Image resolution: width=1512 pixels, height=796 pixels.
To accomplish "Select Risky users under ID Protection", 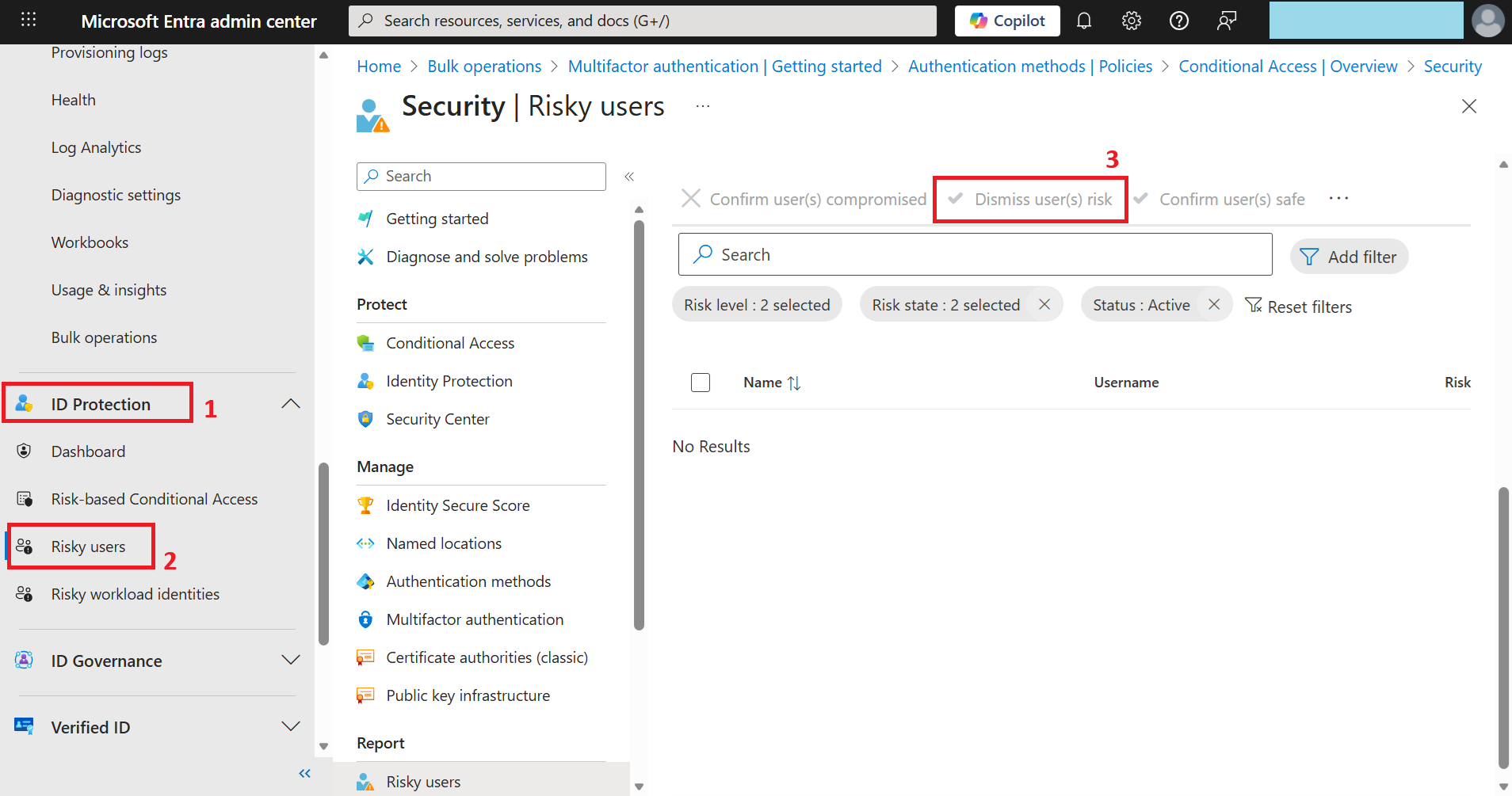I will pyautogui.click(x=88, y=547).
